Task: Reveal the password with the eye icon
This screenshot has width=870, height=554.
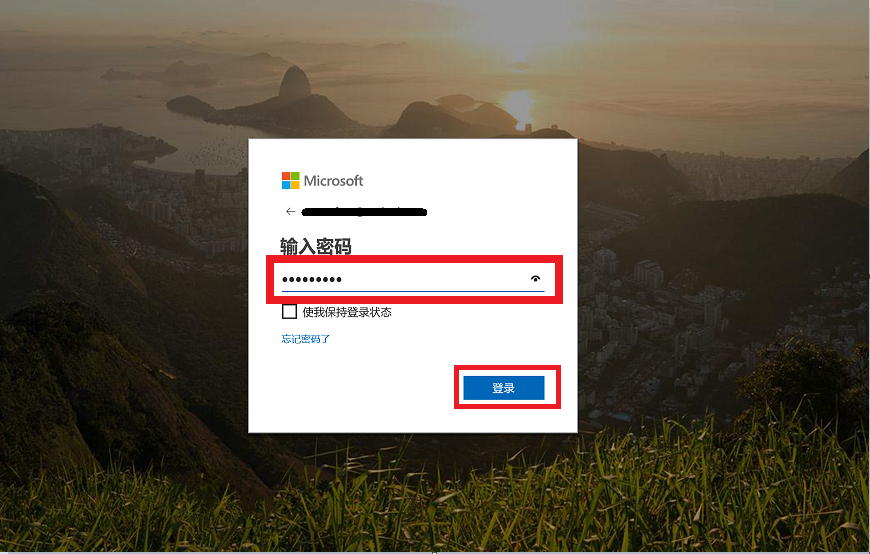Action: pos(535,278)
